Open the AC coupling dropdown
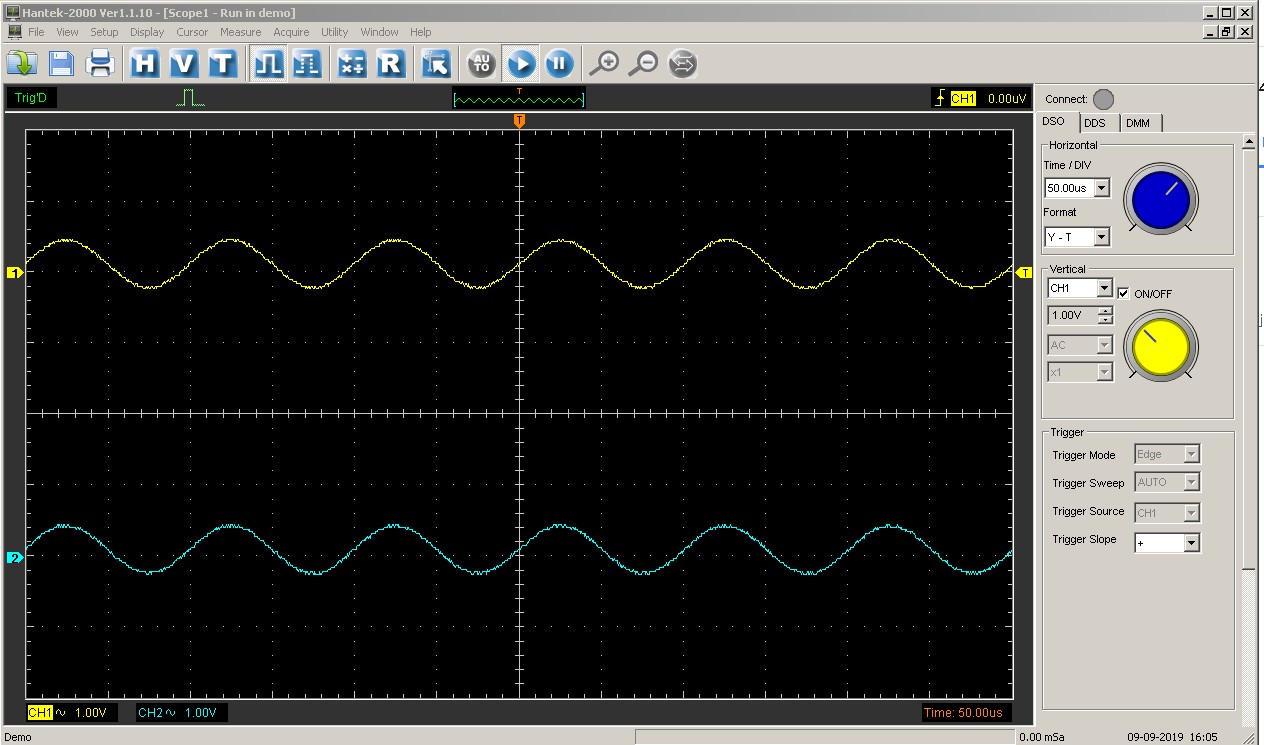Screen dimensions: 1264x745 coord(1104,345)
